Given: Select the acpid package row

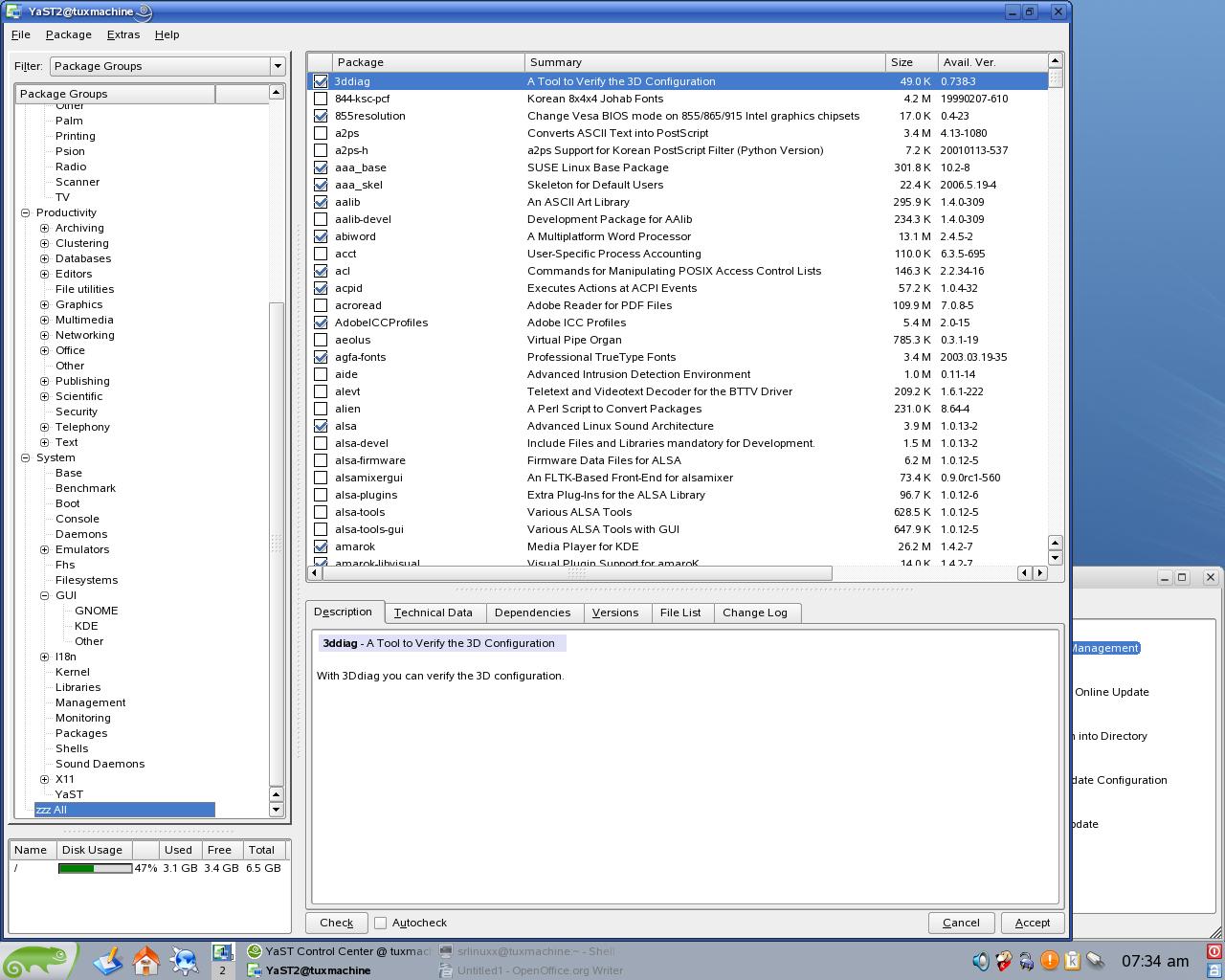Looking at the screenshot, I should (678, 288).
